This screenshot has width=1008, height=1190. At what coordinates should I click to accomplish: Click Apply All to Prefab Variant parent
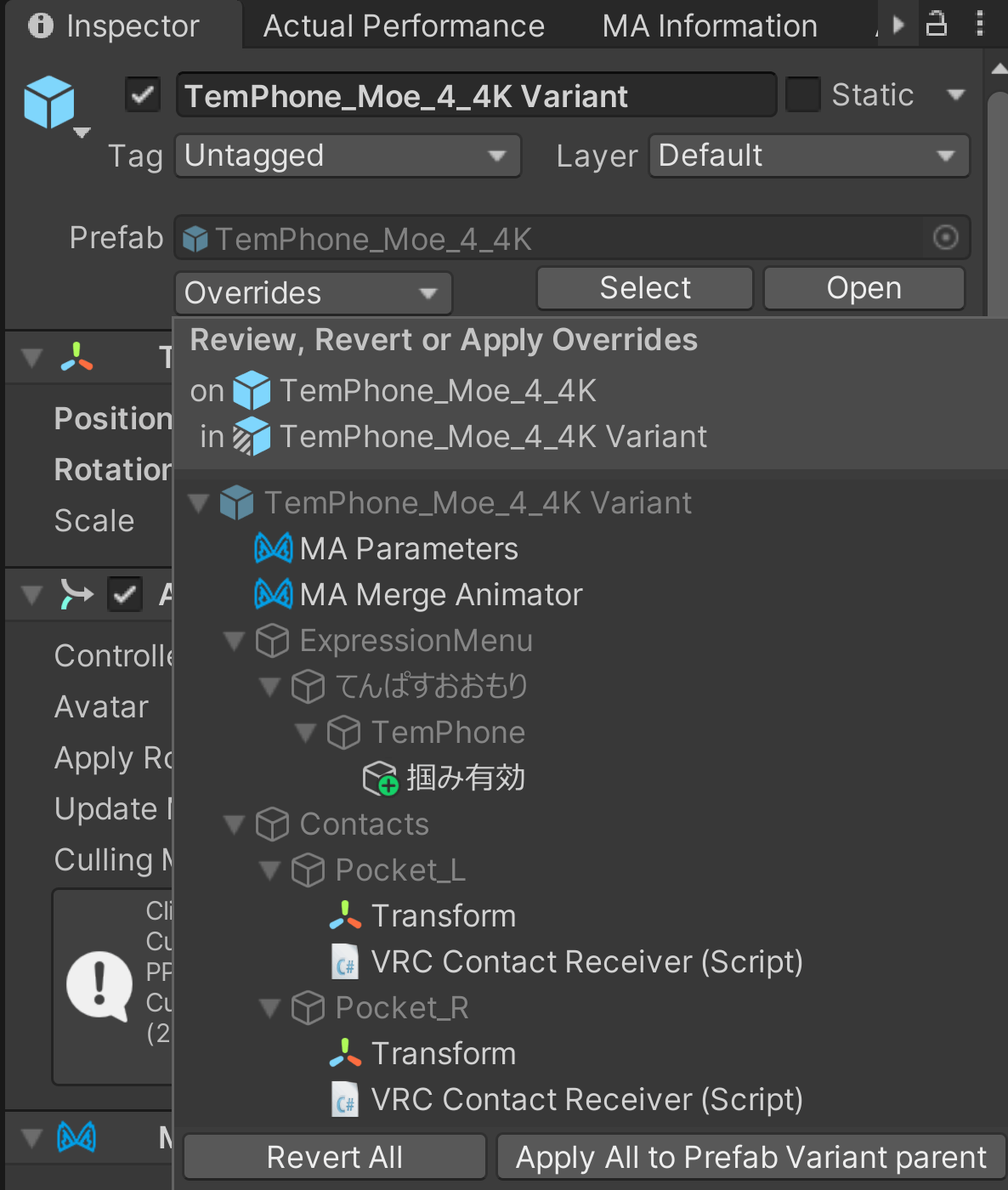(x=751, y=1157)
